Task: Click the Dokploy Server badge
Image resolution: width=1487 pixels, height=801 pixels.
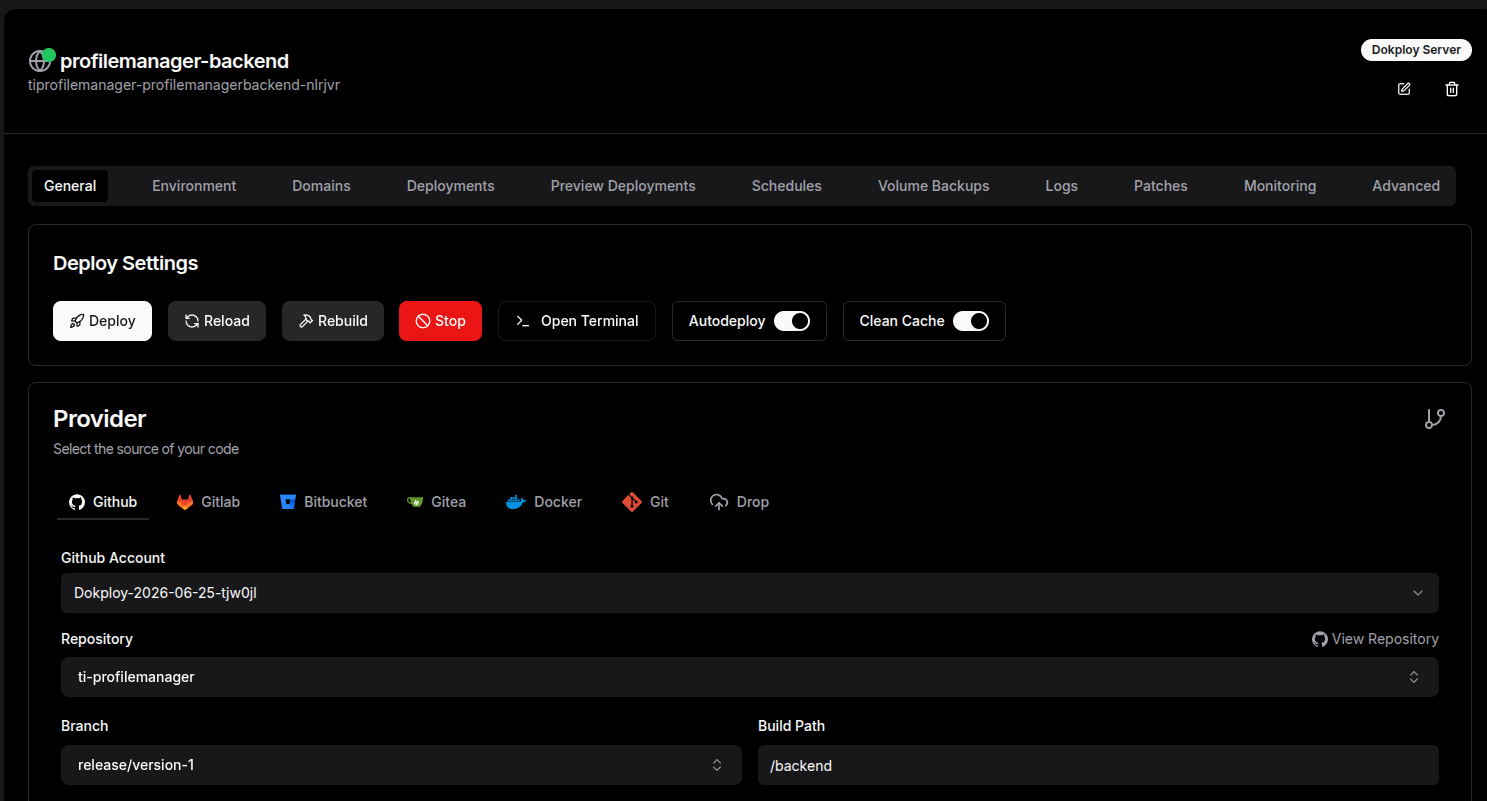Action: coord(1416,50)
